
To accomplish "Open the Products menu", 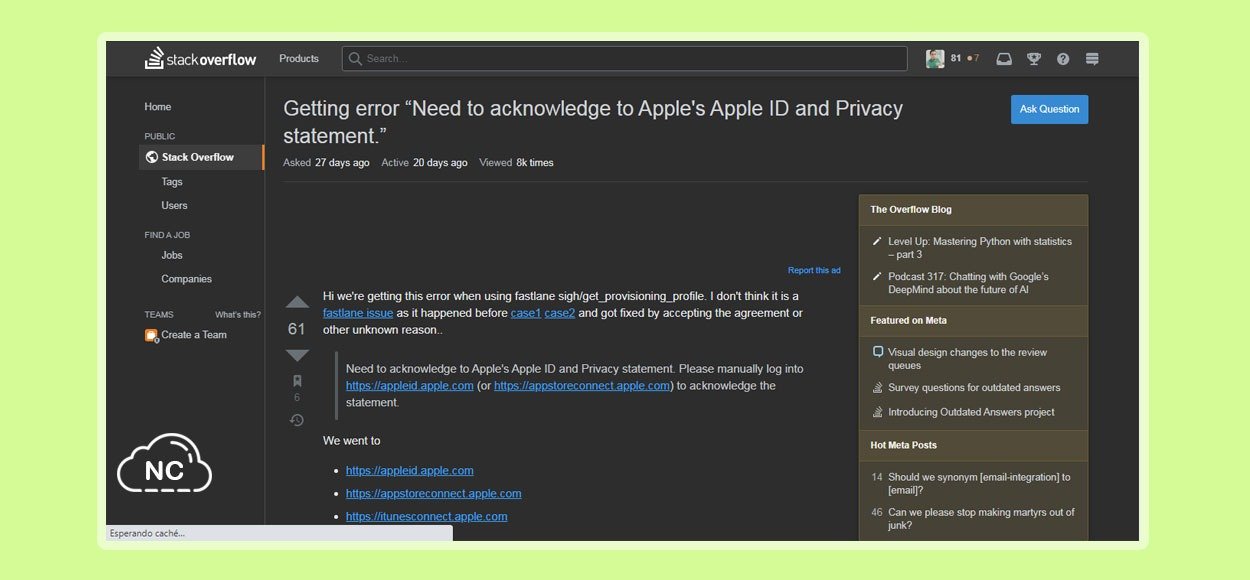I will (x=299, y=59).
